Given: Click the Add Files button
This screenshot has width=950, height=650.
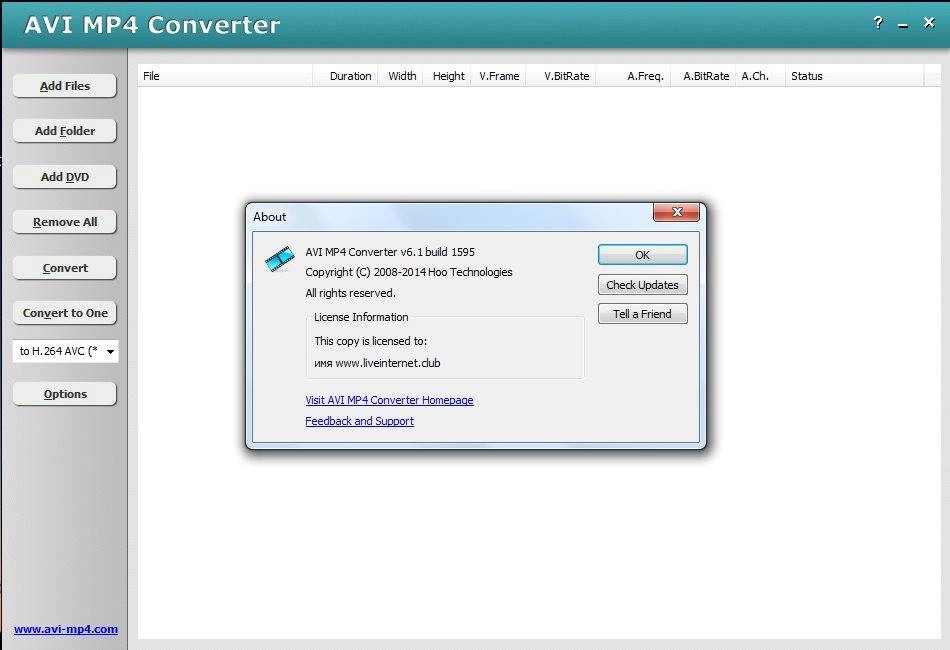Looking at the screenshot, I should 65,86.
